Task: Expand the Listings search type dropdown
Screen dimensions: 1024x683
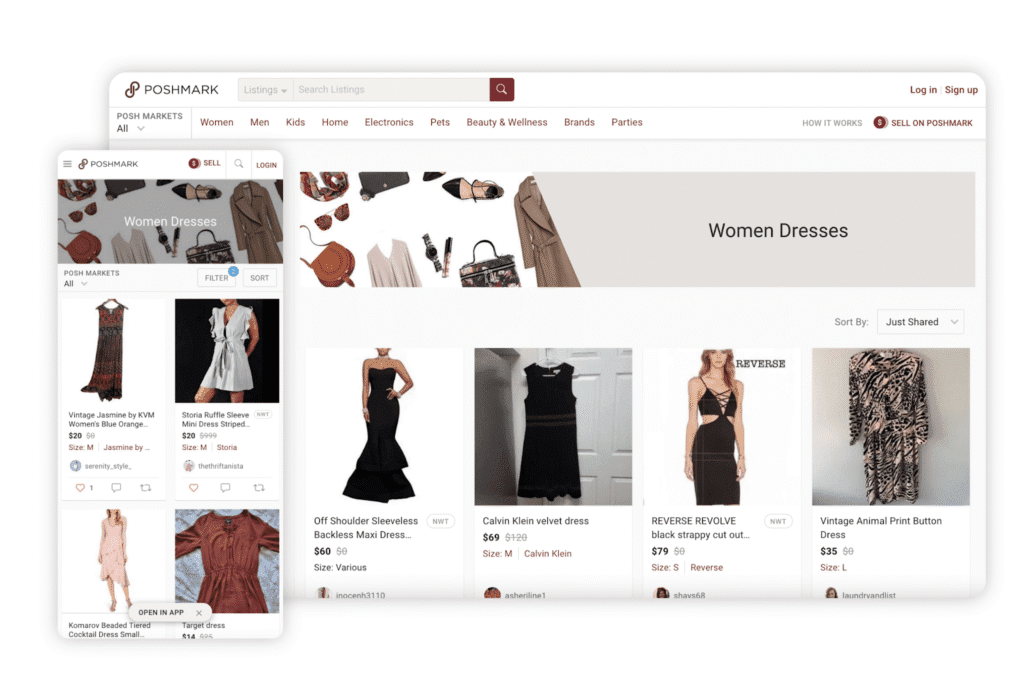Action: click(265, 90)
